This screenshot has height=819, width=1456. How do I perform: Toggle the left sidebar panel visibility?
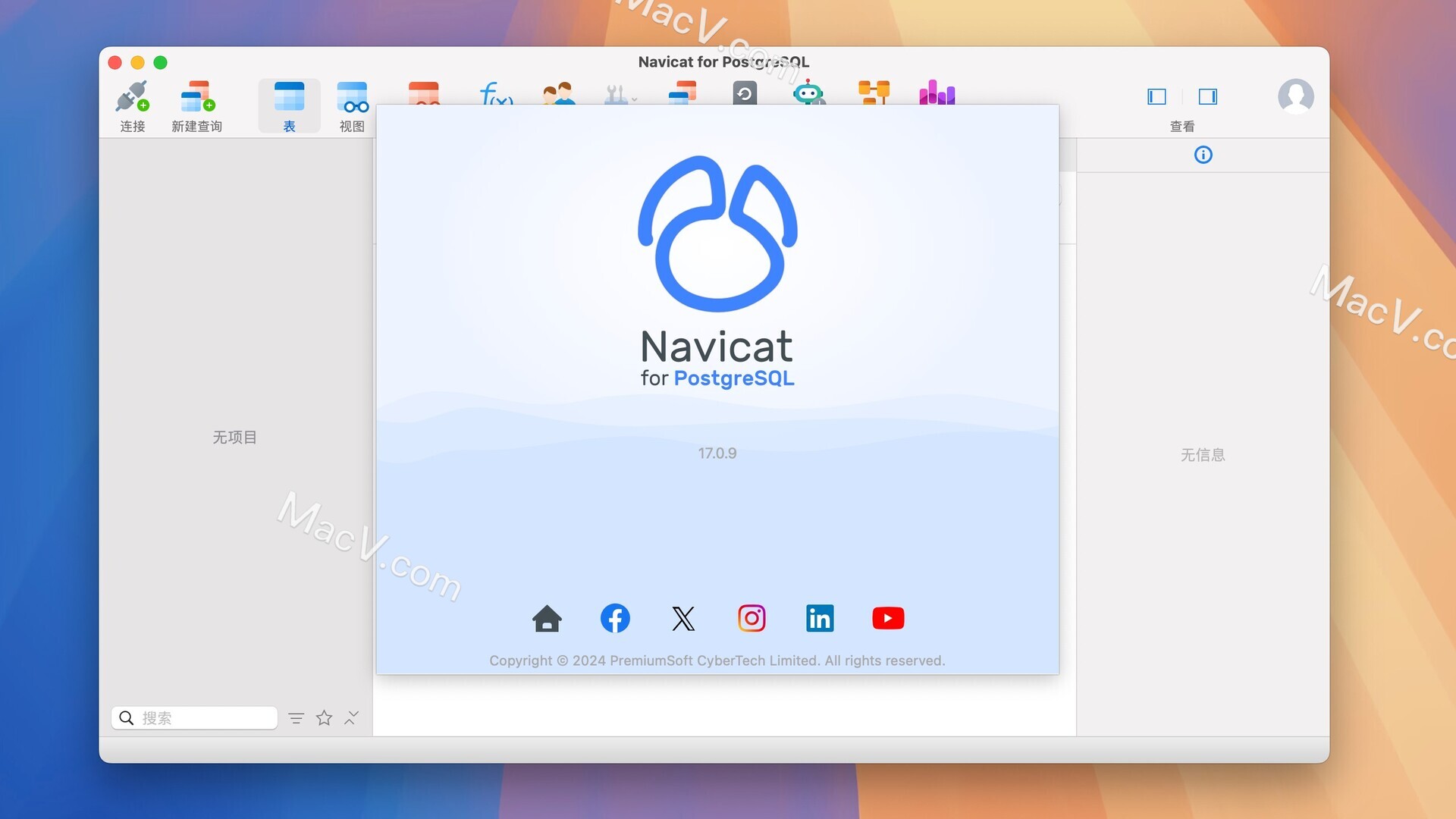point(1157,97)
